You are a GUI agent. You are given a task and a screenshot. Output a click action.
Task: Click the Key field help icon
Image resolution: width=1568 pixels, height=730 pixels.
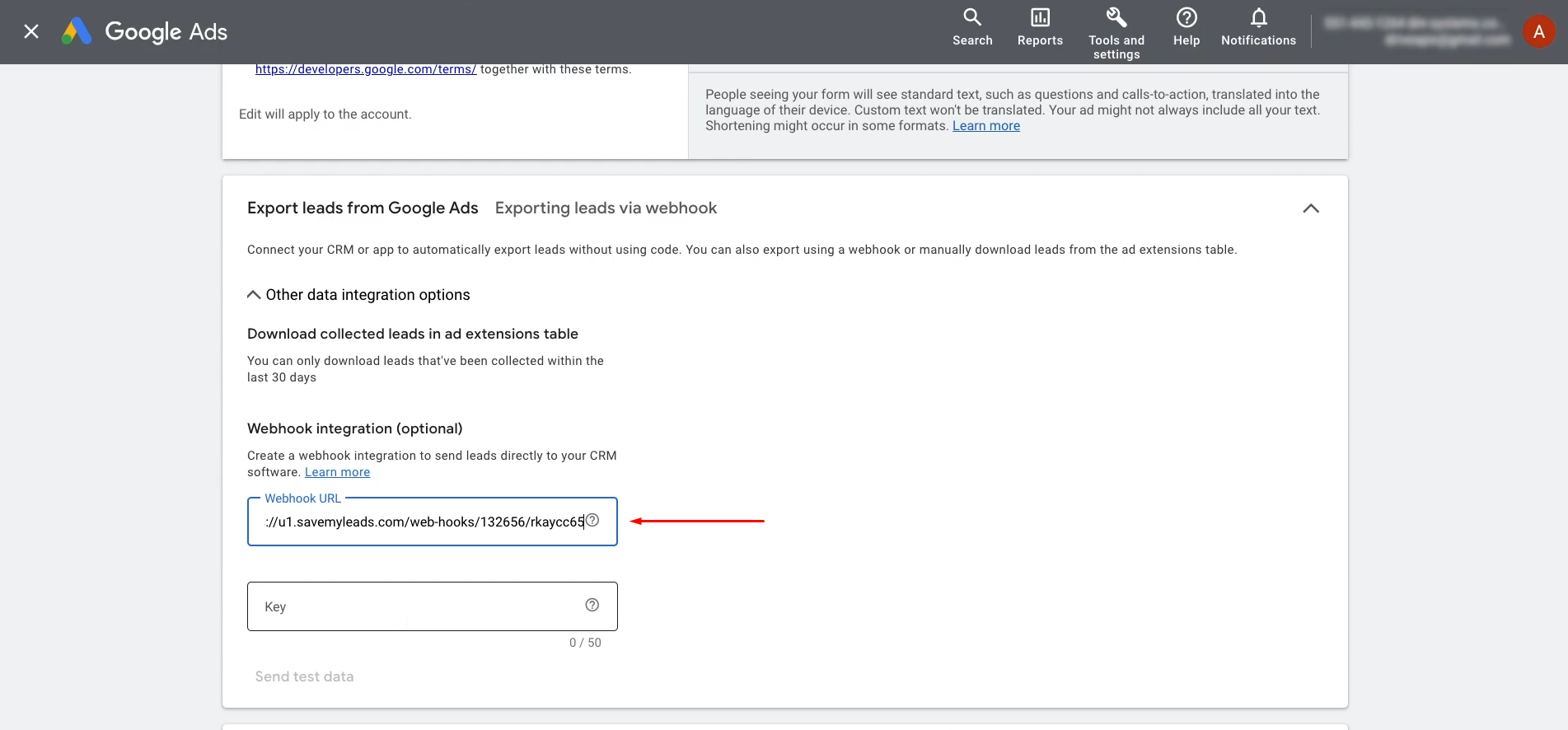pos(592,606)
